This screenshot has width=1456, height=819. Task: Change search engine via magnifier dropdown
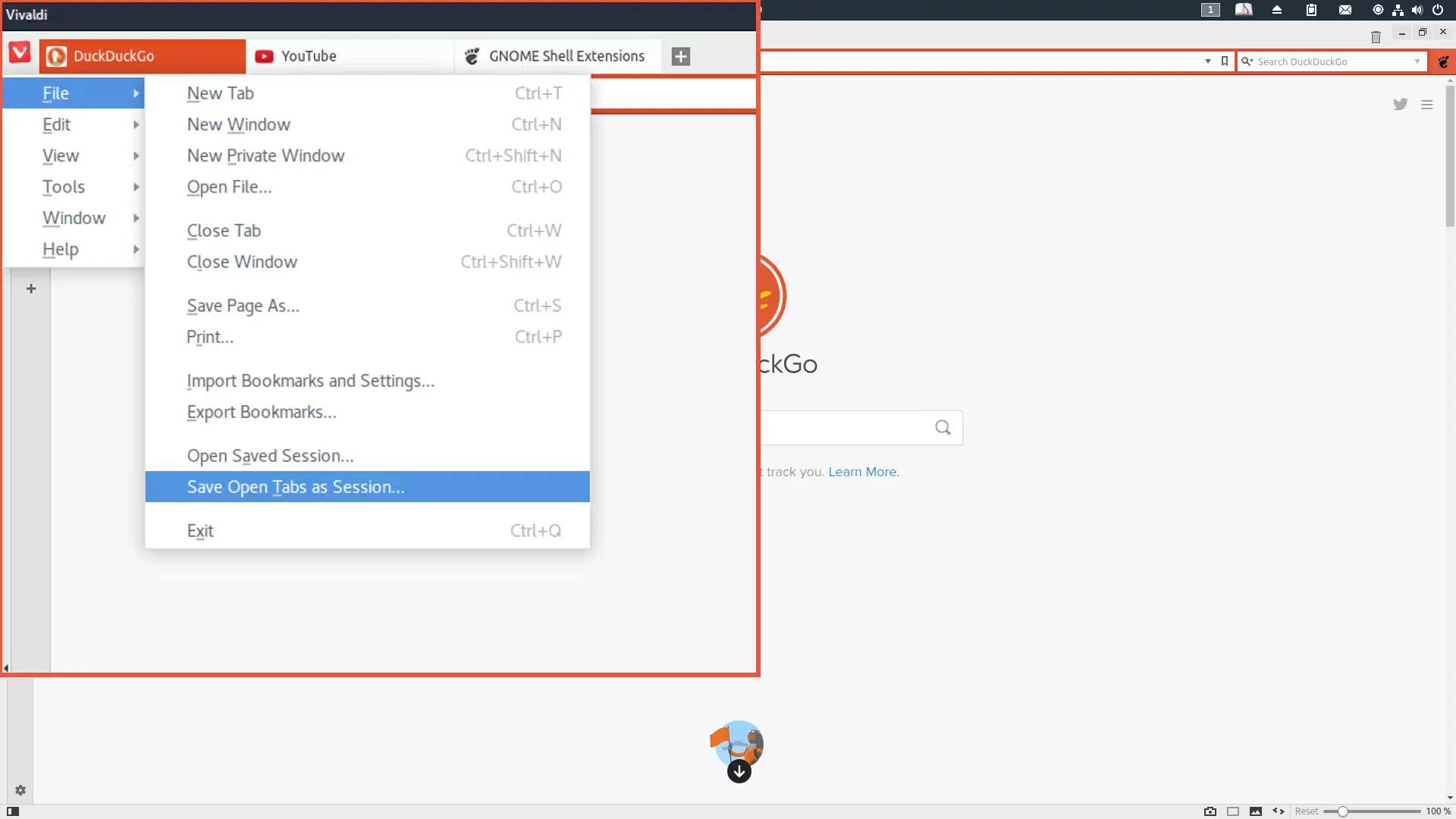[1247, 61]
